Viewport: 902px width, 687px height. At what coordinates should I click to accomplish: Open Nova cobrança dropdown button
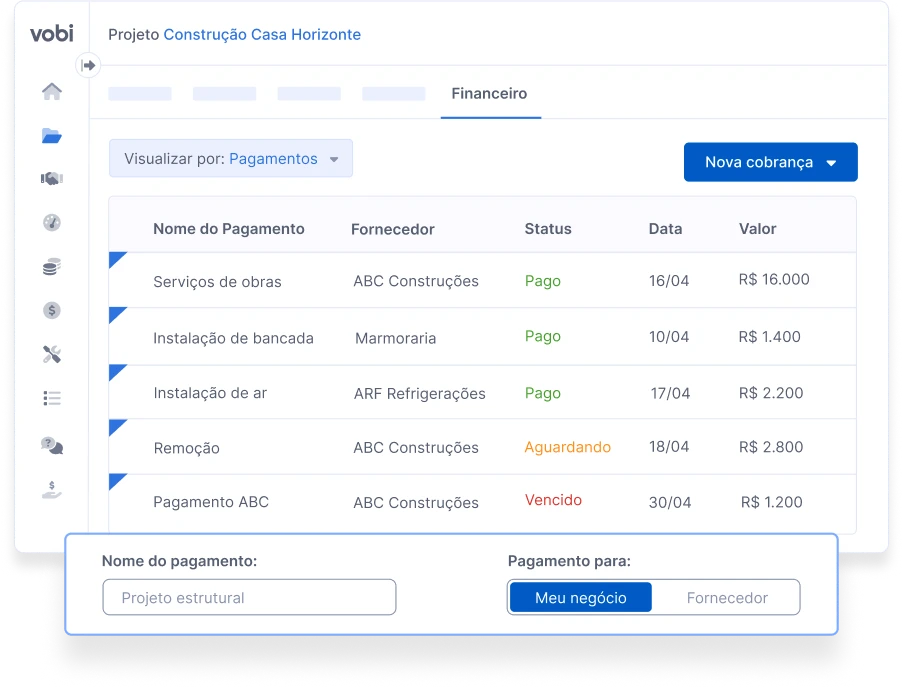[770, 162]
